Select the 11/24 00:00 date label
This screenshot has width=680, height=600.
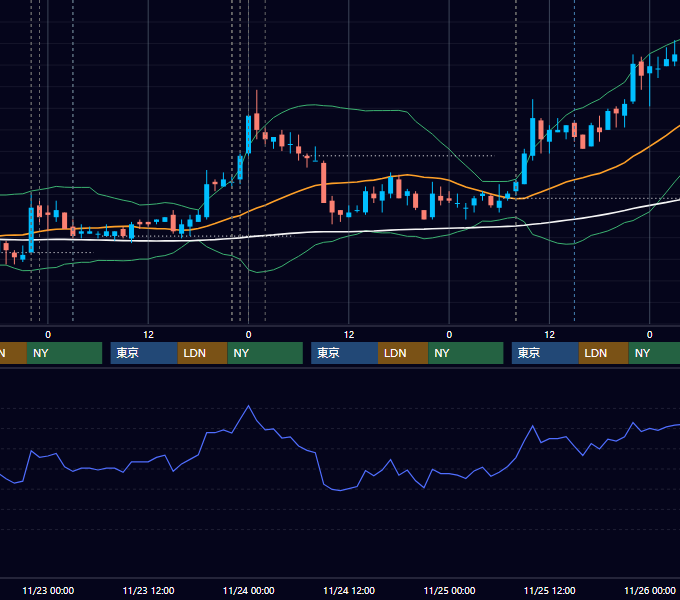248,590
